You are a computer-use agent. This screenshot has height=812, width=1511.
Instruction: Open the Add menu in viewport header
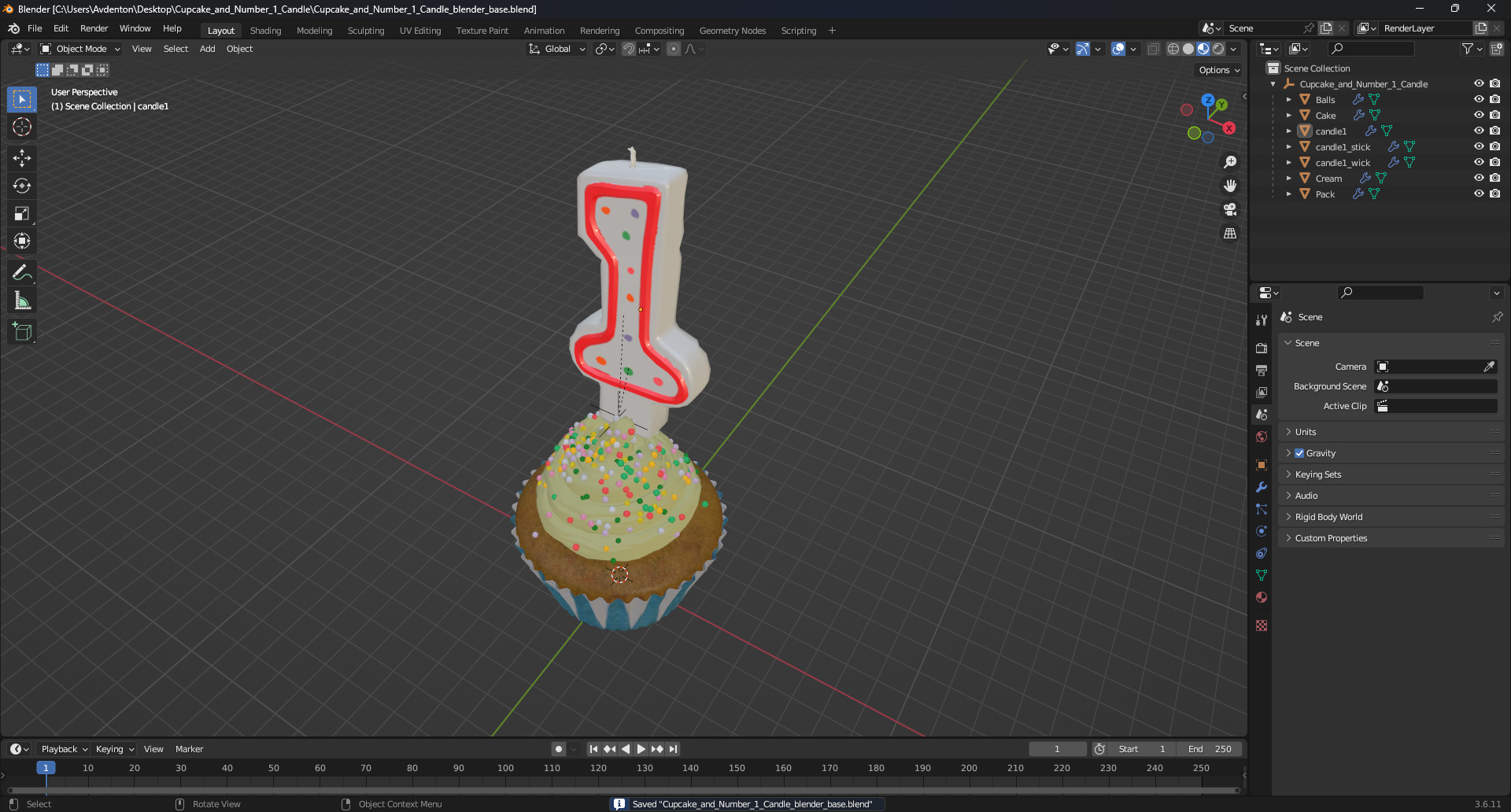[x=207, y=49]
